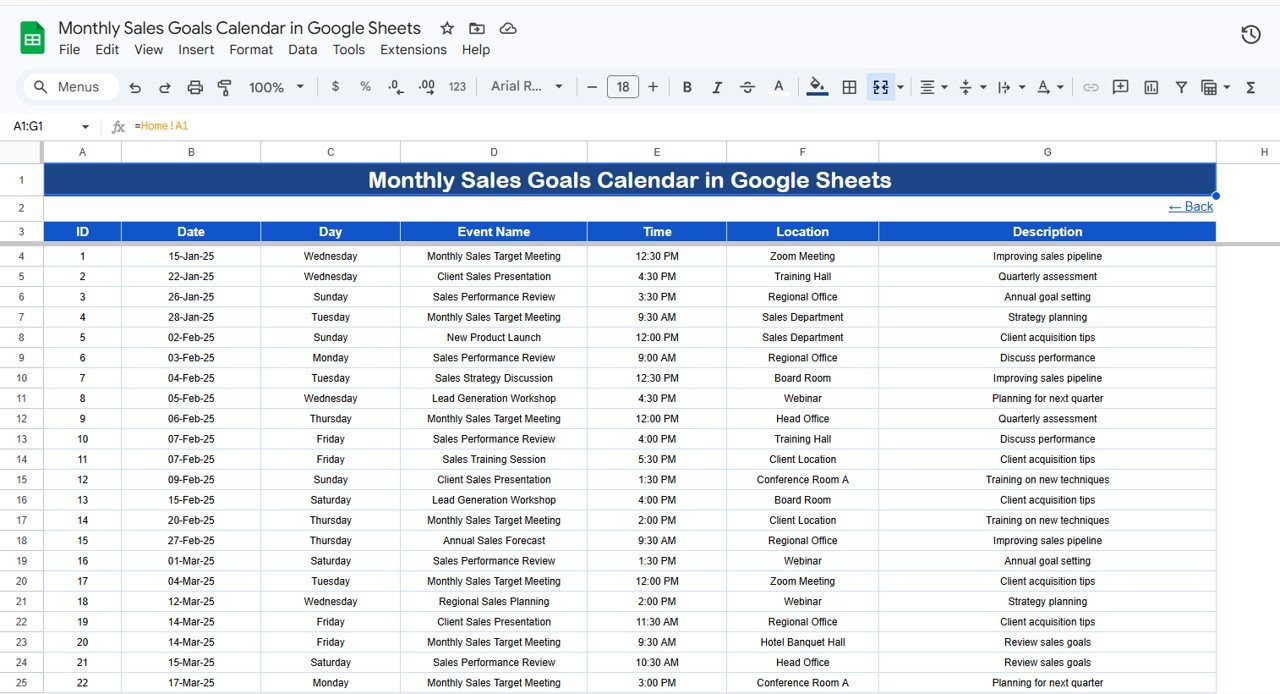Insert a link with the toolbar icon
The height and width of the screenshot is (694, 1280).
tap(1090, 87)
